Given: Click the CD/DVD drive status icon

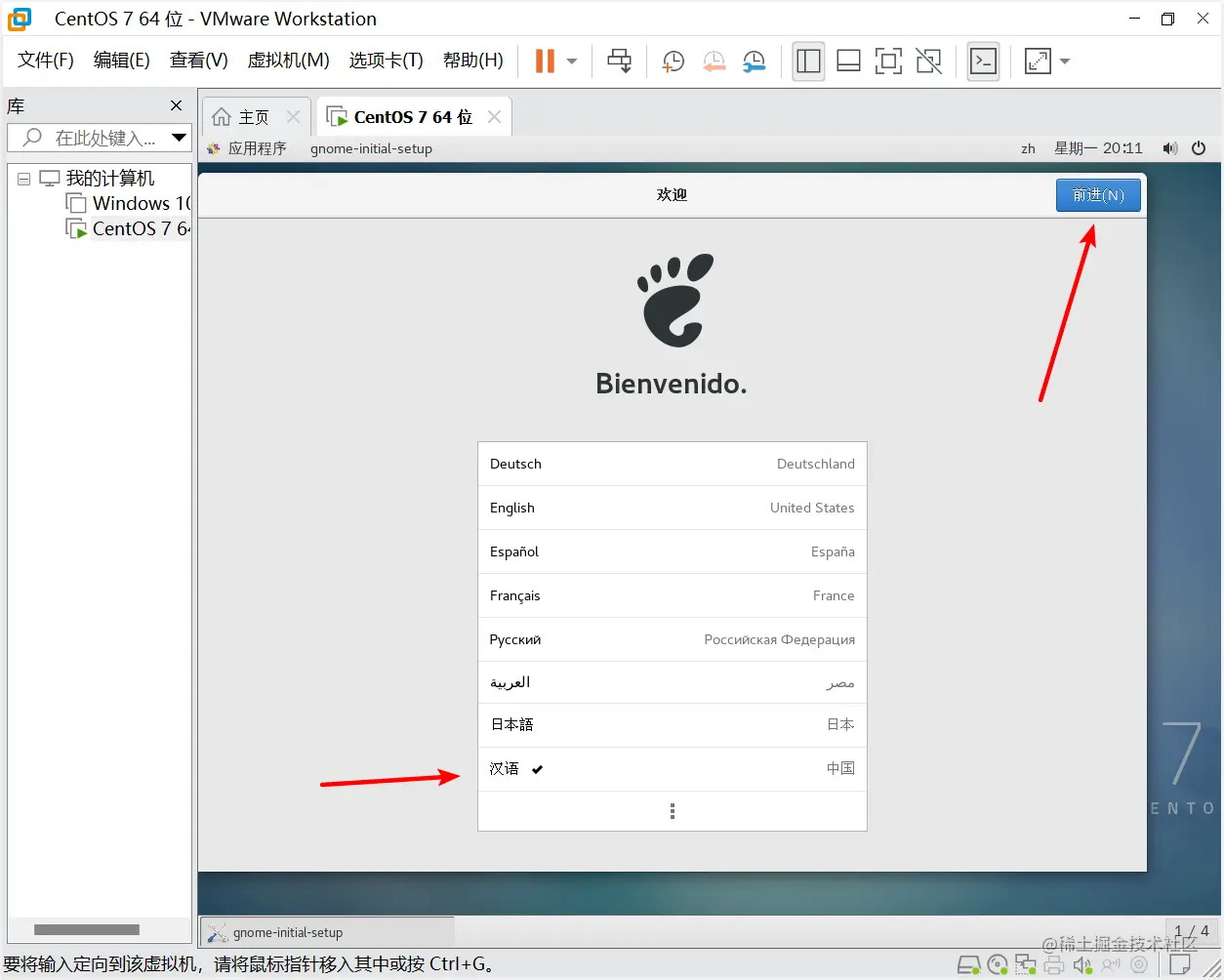Looking at the screenshot, I should (998, 965).
